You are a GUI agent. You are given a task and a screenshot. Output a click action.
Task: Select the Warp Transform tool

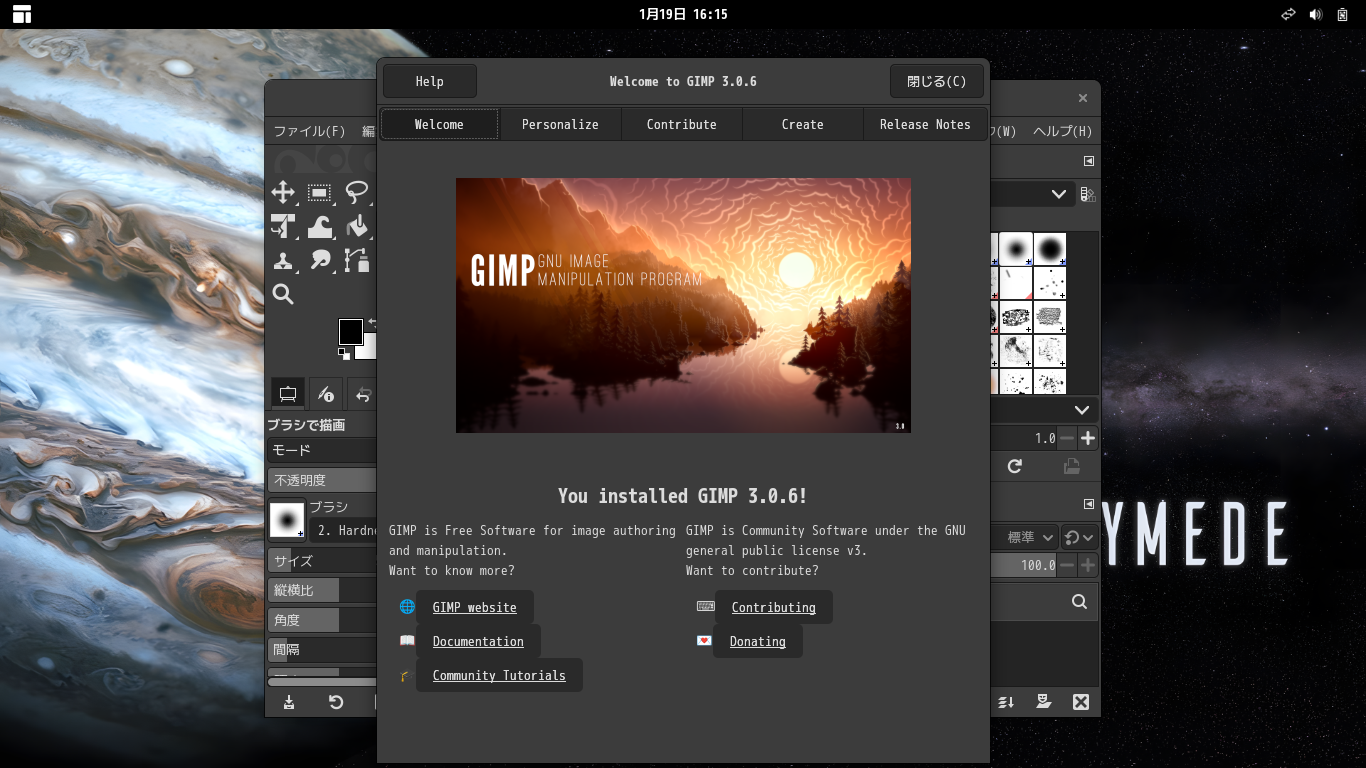pos(320,227)
